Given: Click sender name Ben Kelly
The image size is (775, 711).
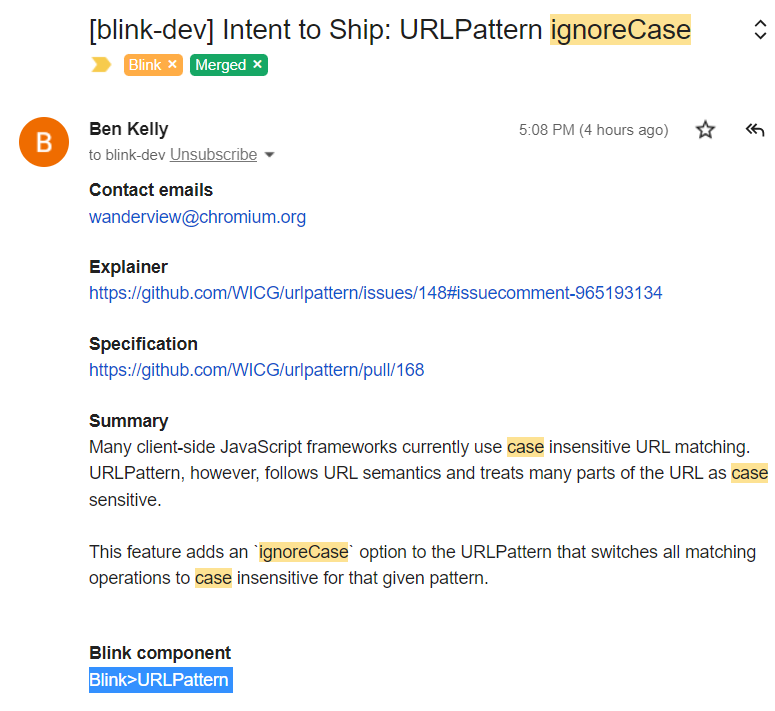Looking at the screenshot, I should coord(129,129).
